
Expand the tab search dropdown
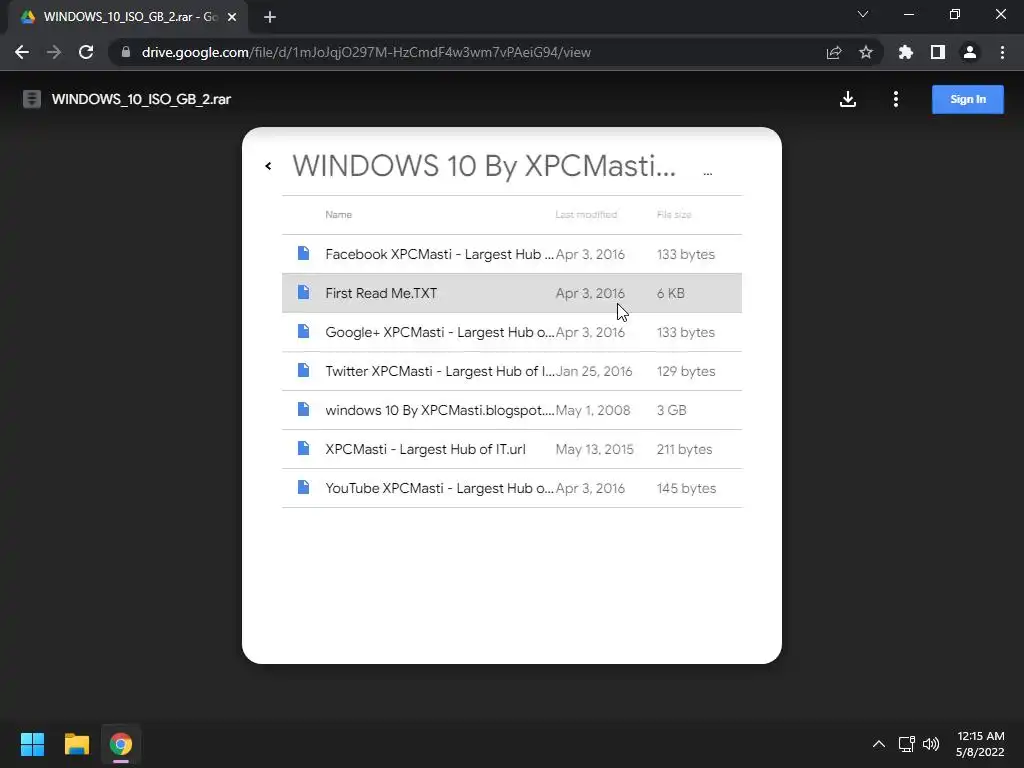[x=863, y=14]
